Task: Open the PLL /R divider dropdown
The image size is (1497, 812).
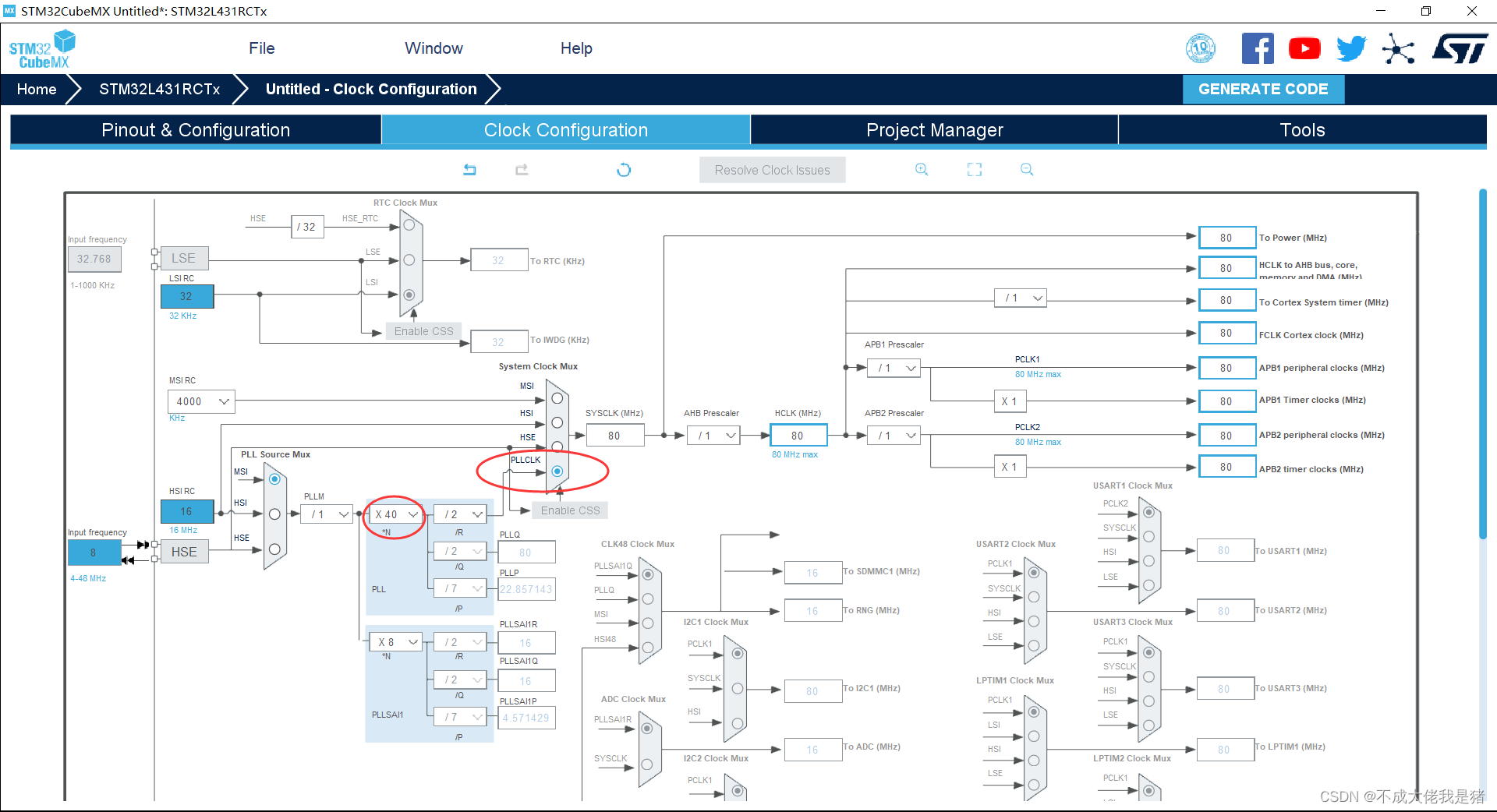Action: click(460, 514)
